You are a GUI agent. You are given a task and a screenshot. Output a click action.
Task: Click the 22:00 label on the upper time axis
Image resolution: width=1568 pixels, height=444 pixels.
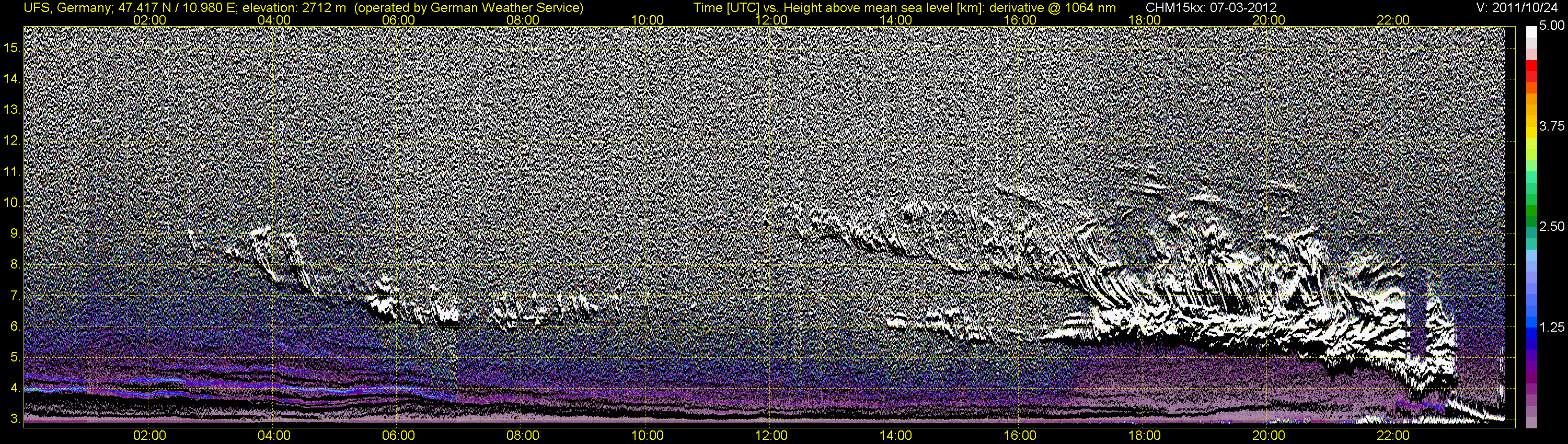pyautogui.click(x=1393, y=20)
